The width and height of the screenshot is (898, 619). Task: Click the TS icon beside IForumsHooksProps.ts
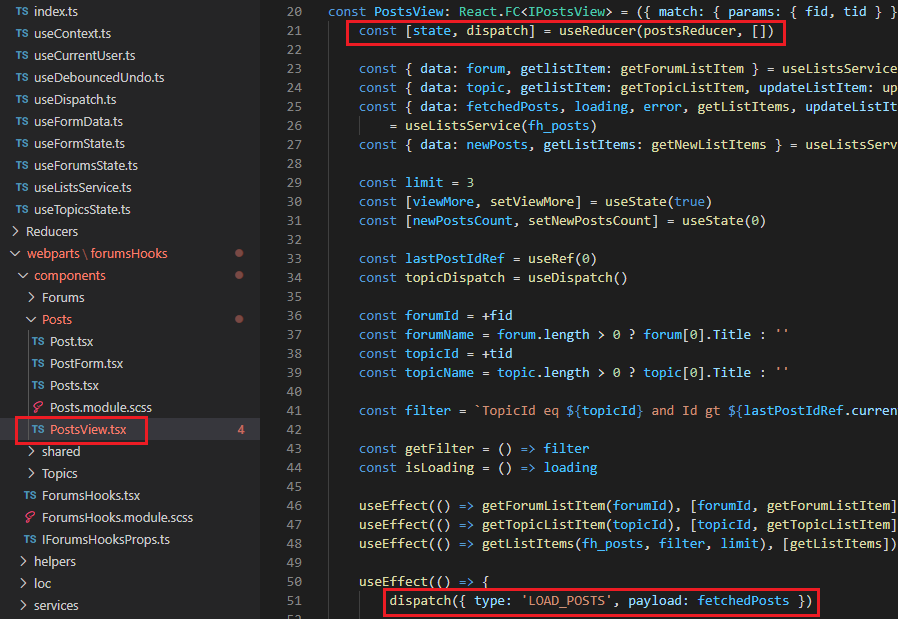(30, 540)
